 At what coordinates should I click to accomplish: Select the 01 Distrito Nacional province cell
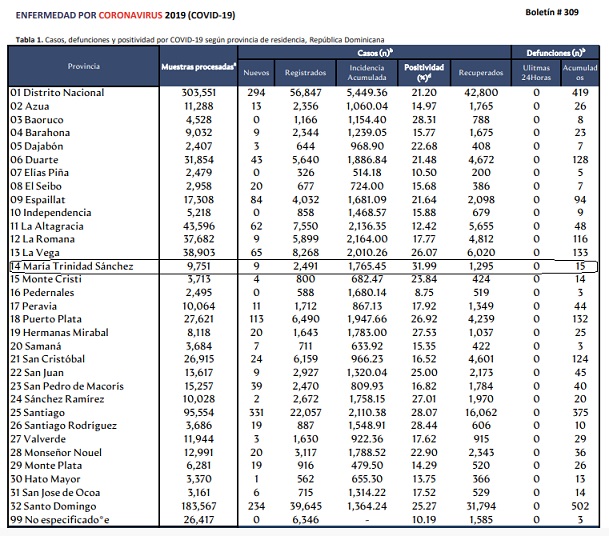(57, 91)
